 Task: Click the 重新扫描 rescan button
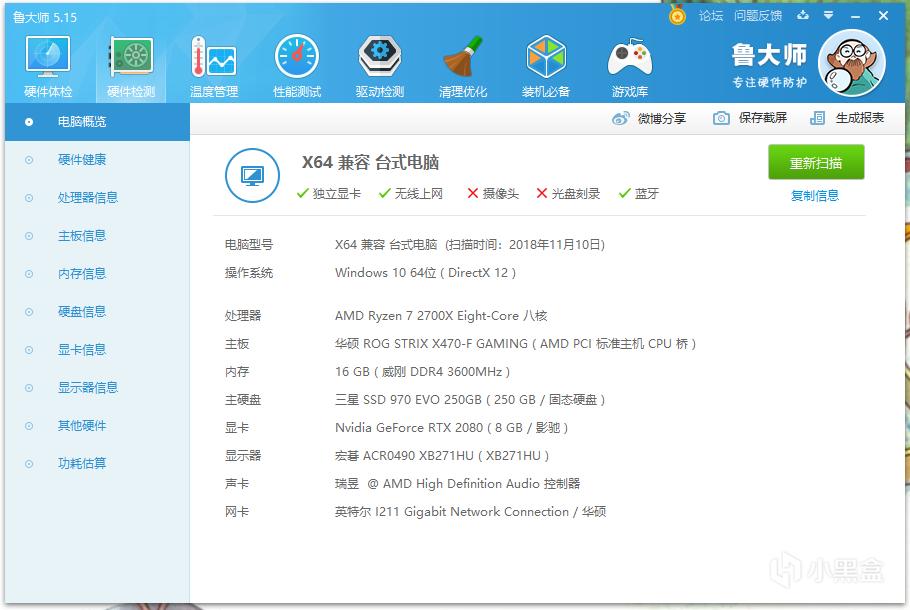point(816,163)
